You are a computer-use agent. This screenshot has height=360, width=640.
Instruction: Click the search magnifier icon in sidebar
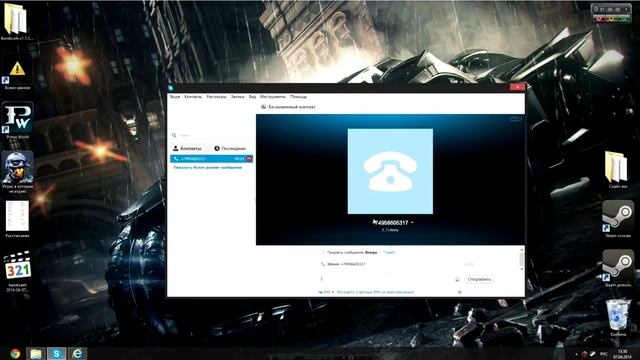tap(174, 135)
